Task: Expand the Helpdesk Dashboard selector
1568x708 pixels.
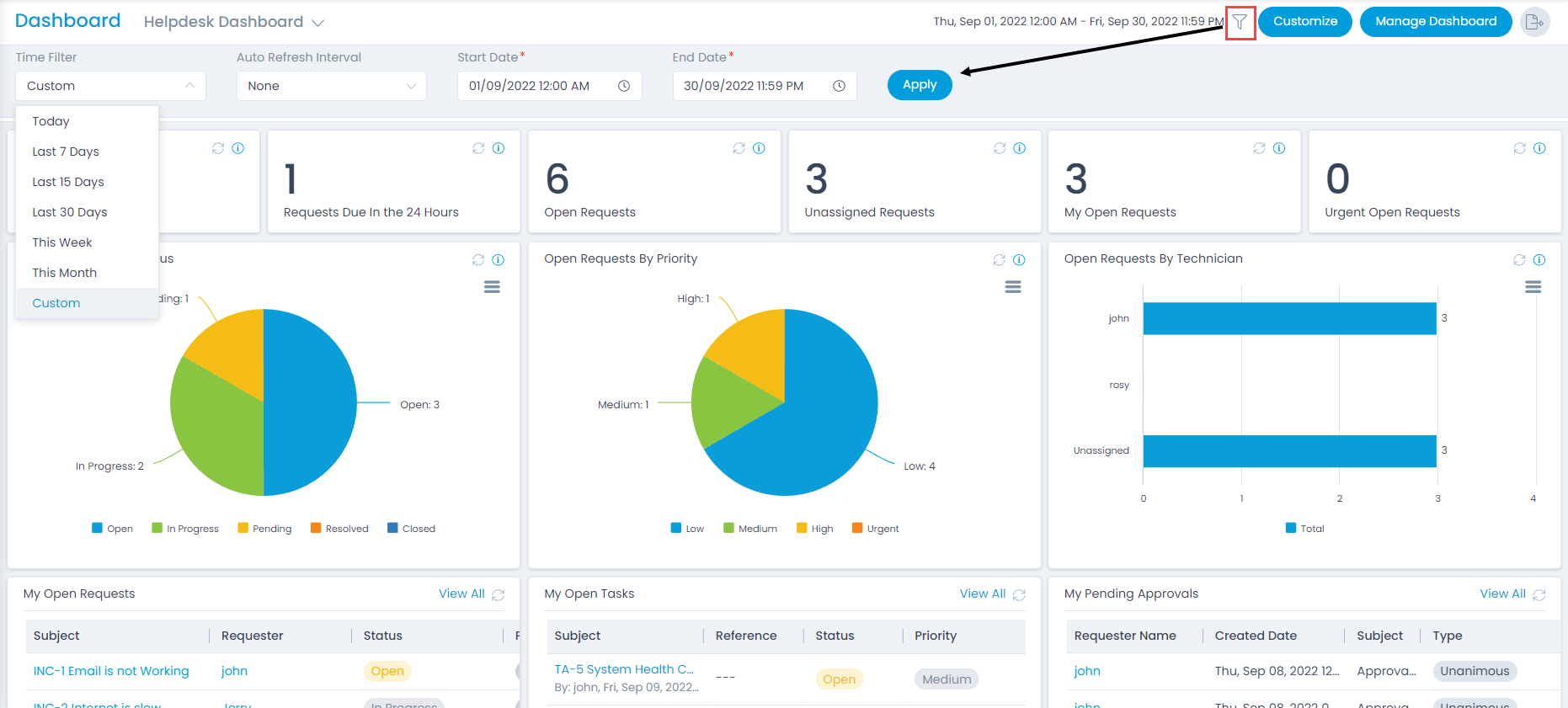Action: point(234,22)
